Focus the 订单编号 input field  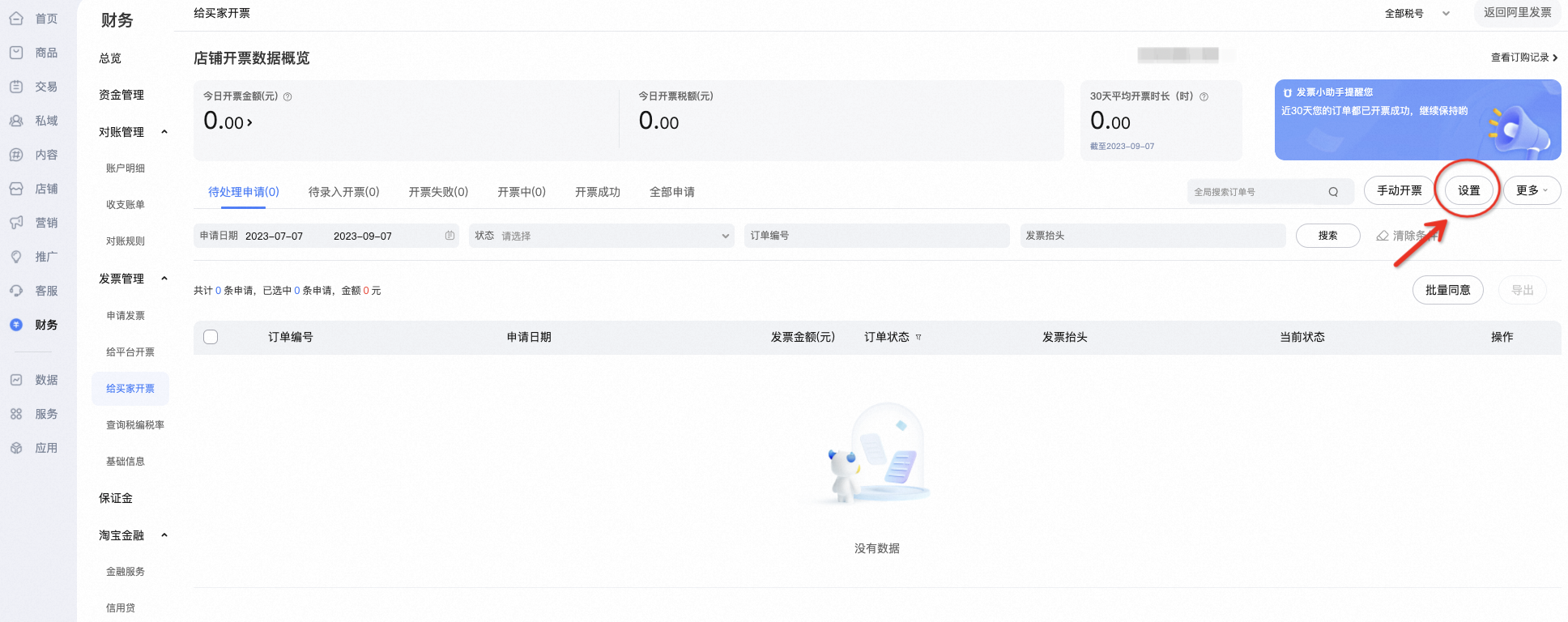click(877, 236)
